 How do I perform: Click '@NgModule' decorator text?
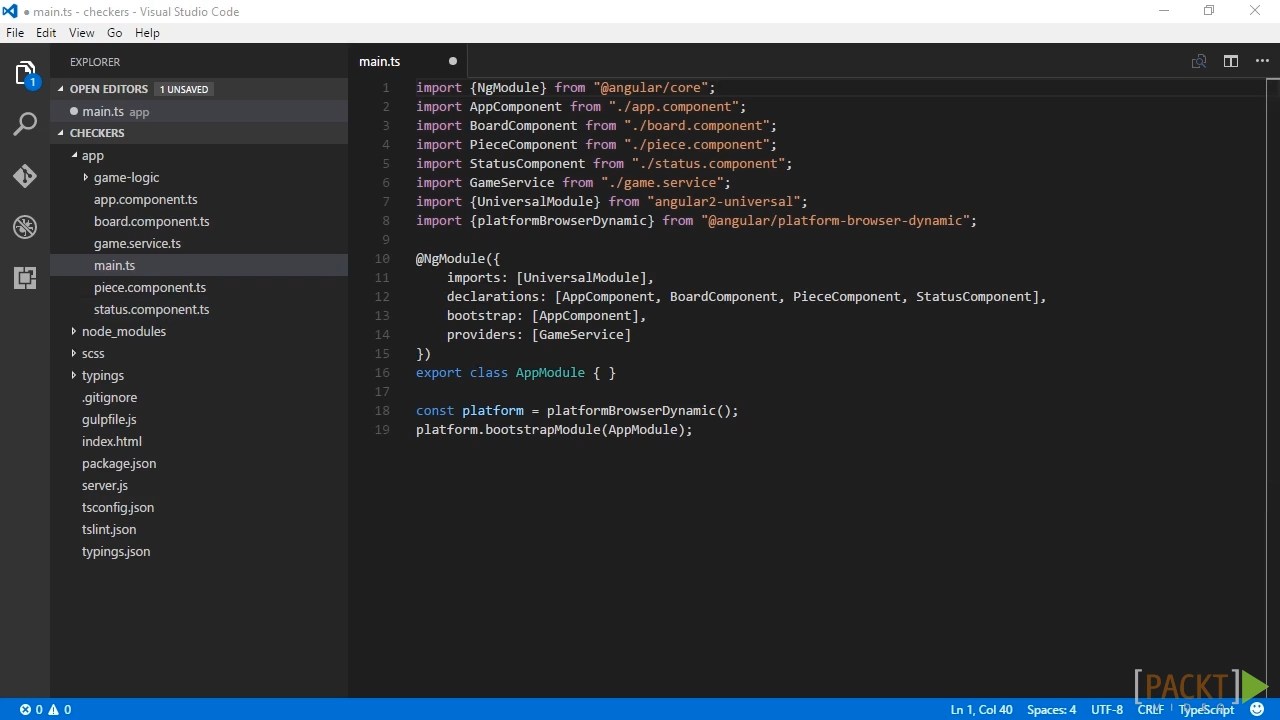click(x=450, y=258)
